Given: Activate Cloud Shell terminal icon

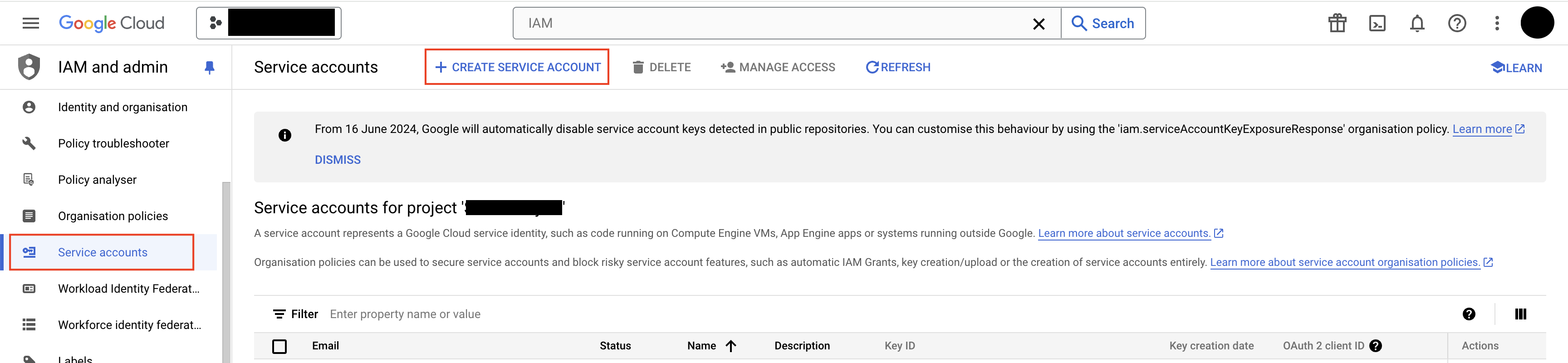Looking at the screenshot, I should pyautogui.click(x=1377, y=23).
